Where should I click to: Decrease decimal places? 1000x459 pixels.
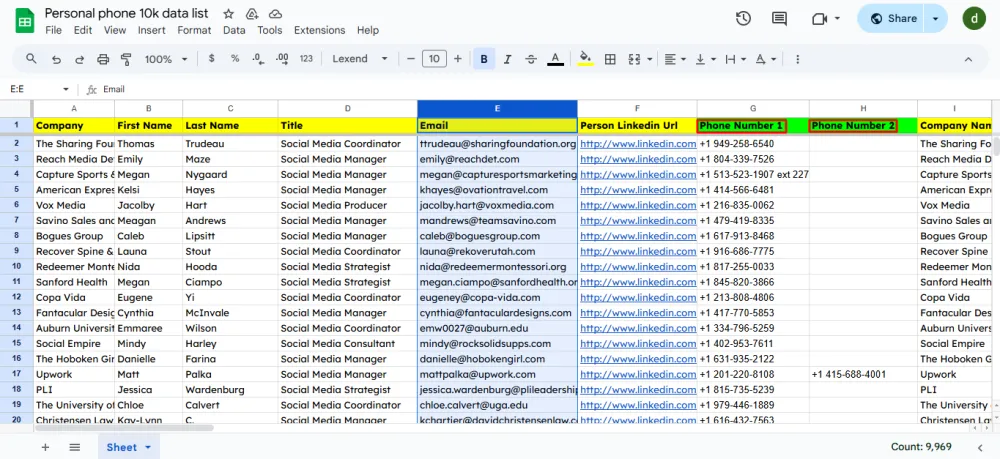pos(258,59)
